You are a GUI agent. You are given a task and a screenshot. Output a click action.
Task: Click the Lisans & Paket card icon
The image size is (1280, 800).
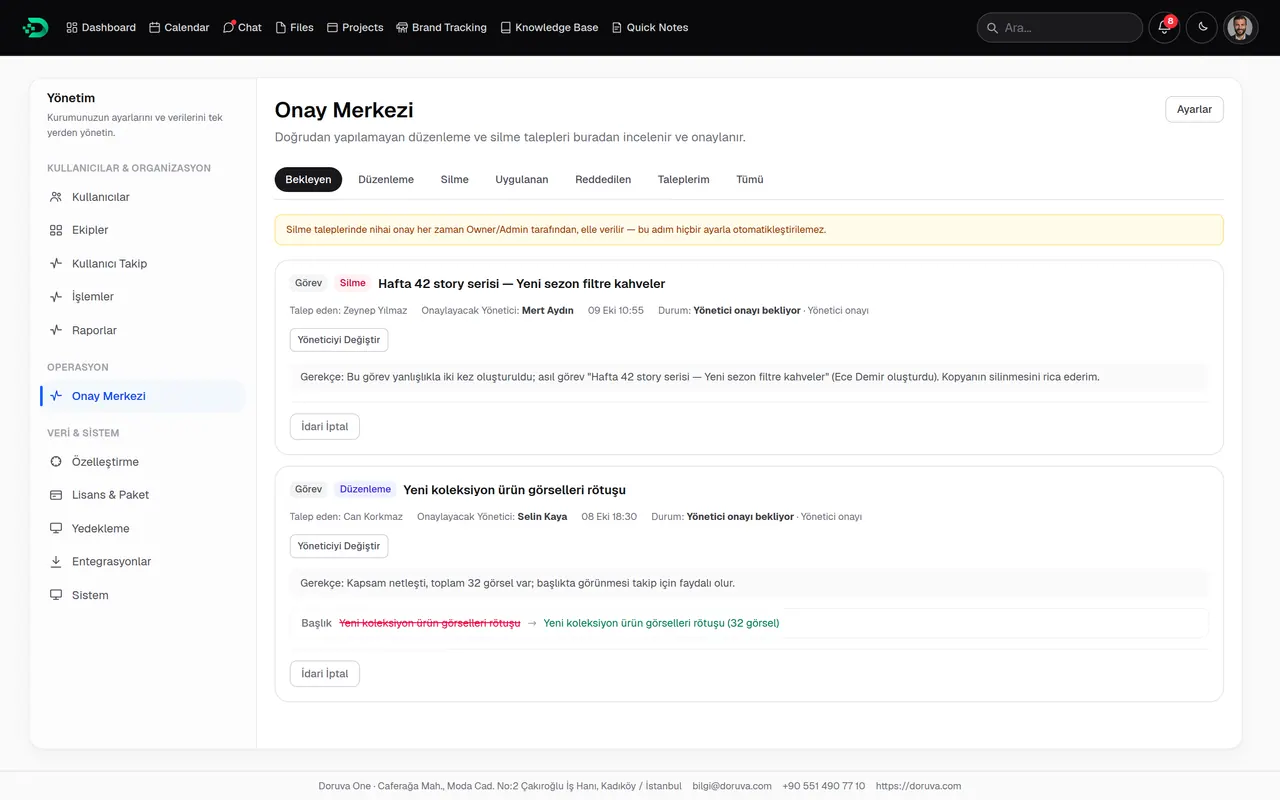[x=56, y=495]
